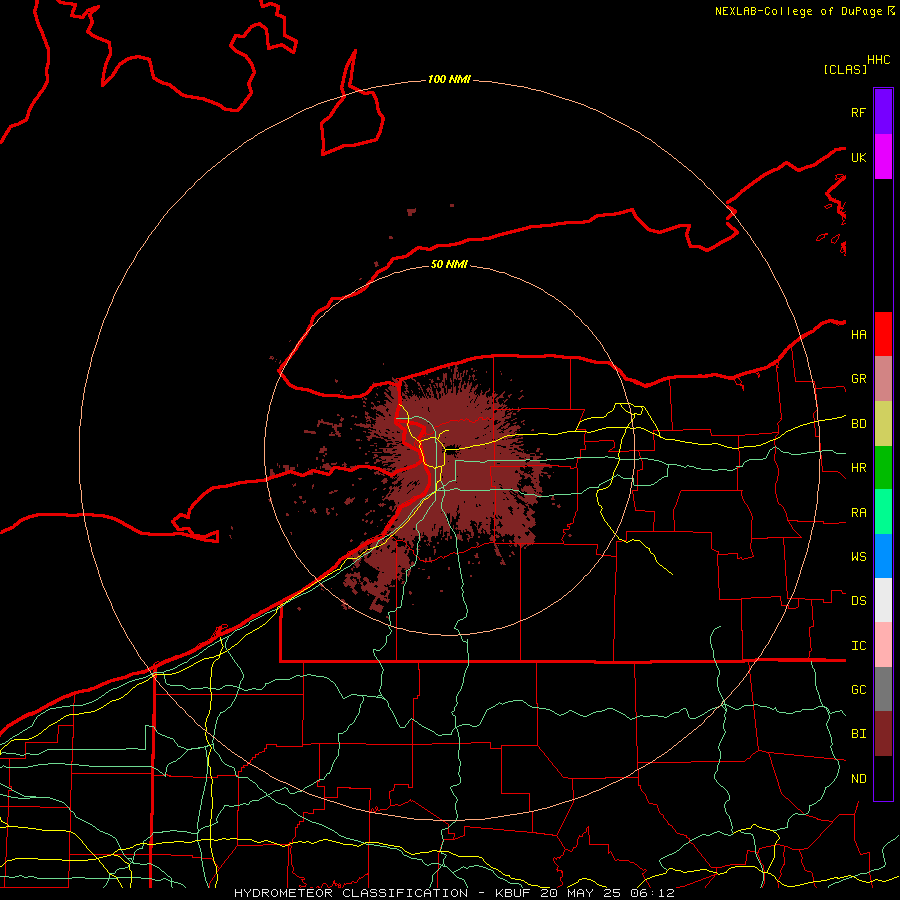Click the "06:12" timestamp

pos(651,893)
